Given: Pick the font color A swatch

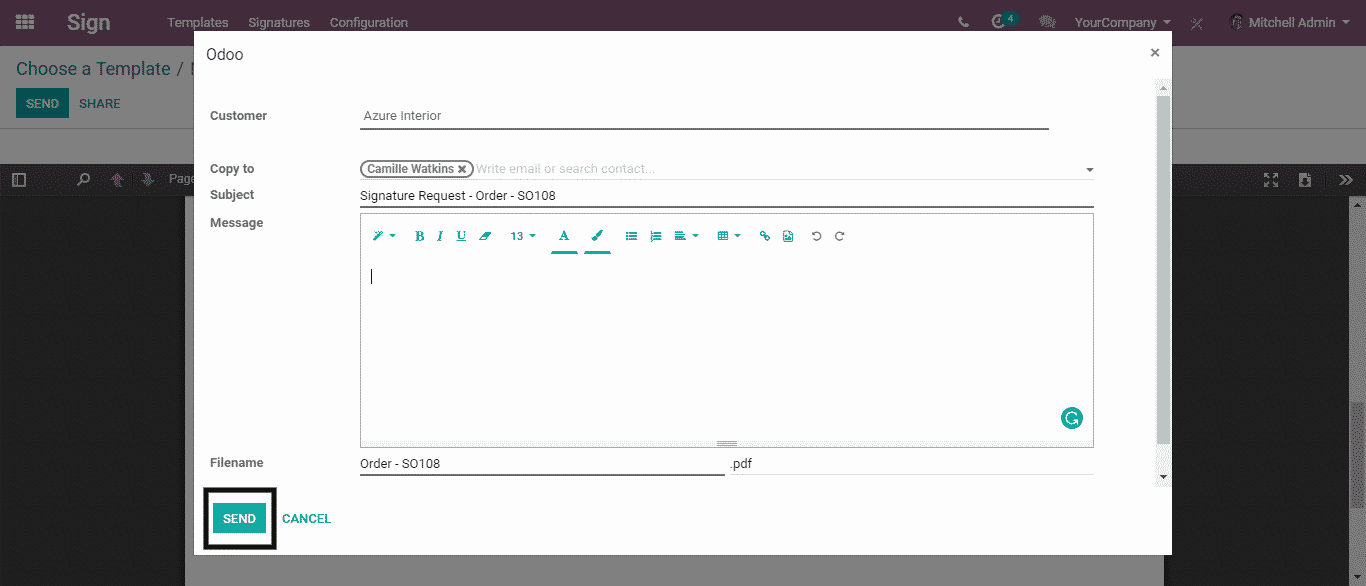Looking at the screenshot, I should pos(564,237).
